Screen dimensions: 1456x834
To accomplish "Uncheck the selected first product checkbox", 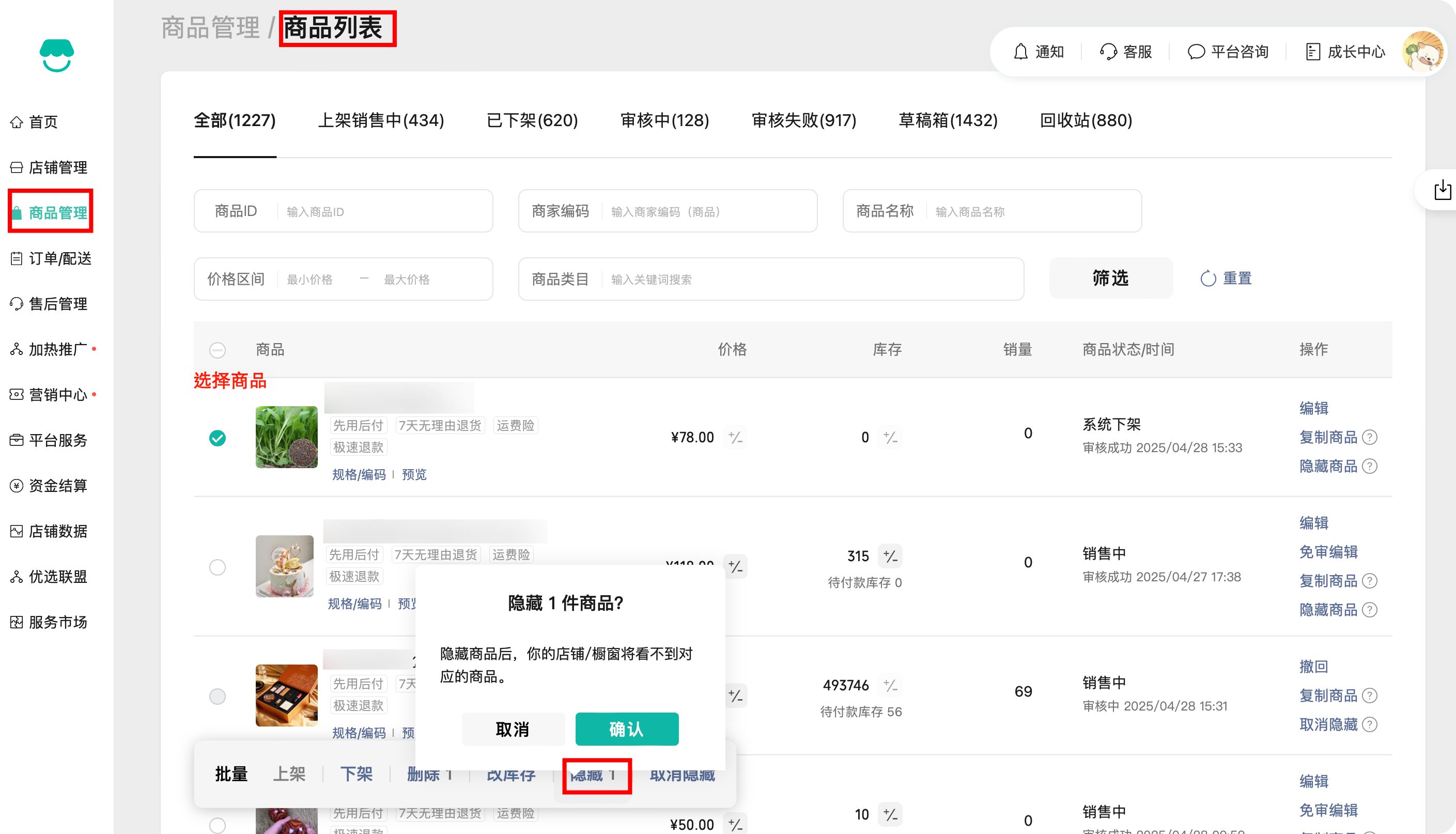I will tap(218, 438).
